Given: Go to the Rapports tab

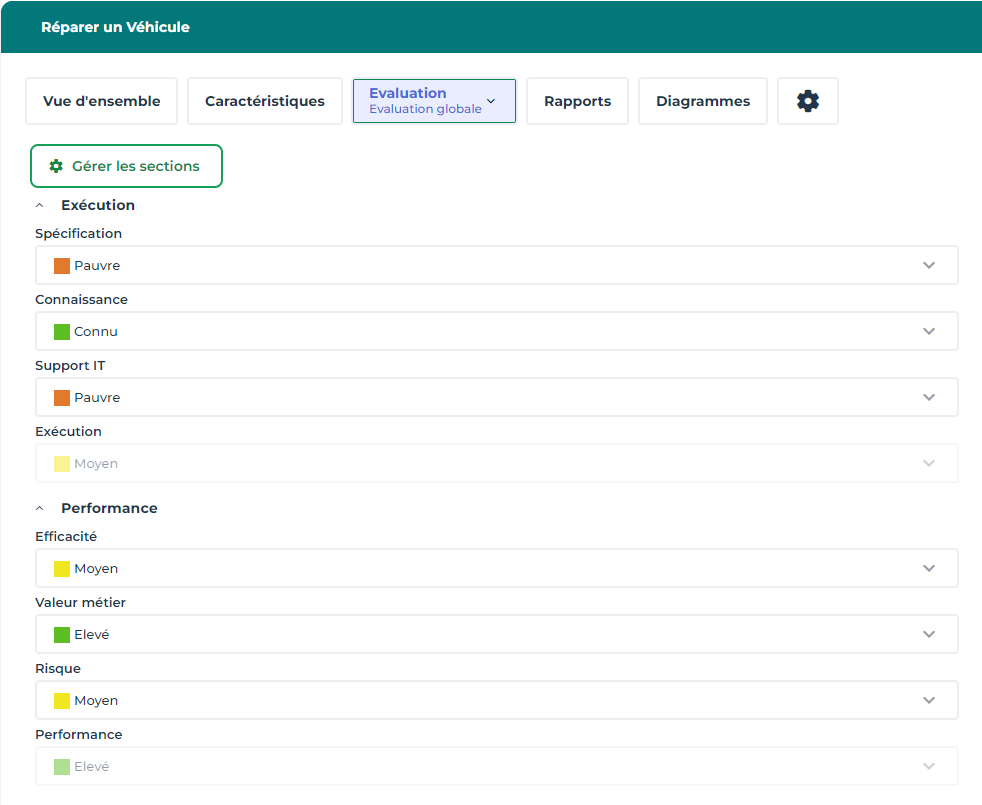Looking at the screenshot, I should click(x=577, y=101).
